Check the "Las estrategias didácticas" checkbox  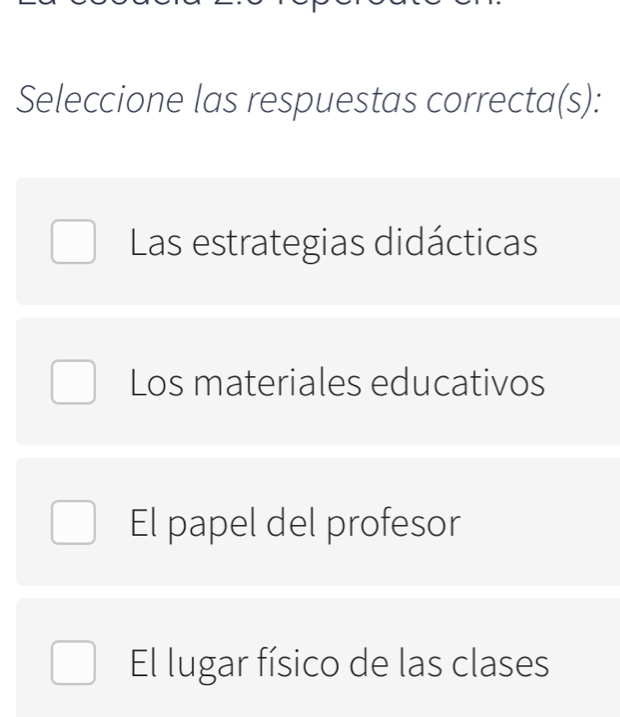[74, 242]
